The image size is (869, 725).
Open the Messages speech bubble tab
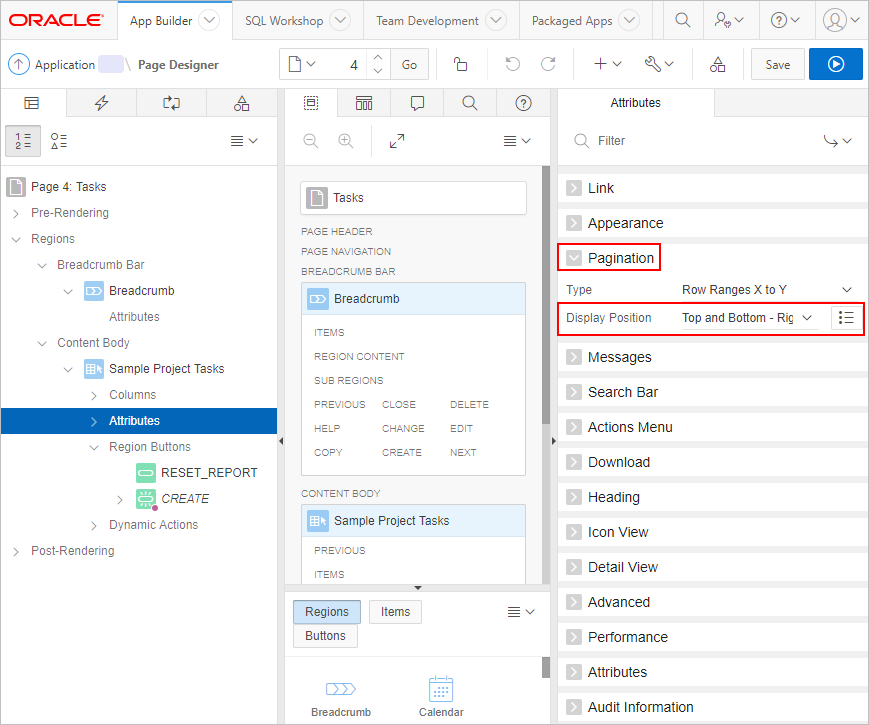(x=417, y=102)
